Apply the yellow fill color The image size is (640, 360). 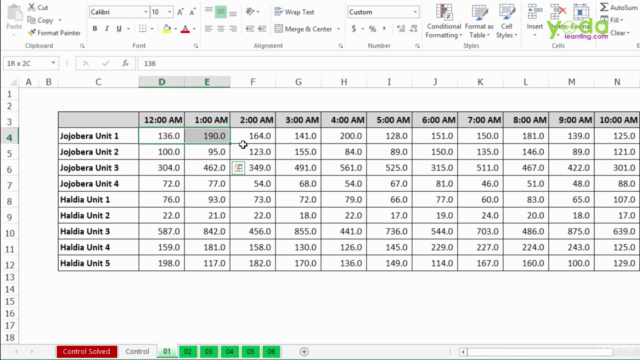167,29
